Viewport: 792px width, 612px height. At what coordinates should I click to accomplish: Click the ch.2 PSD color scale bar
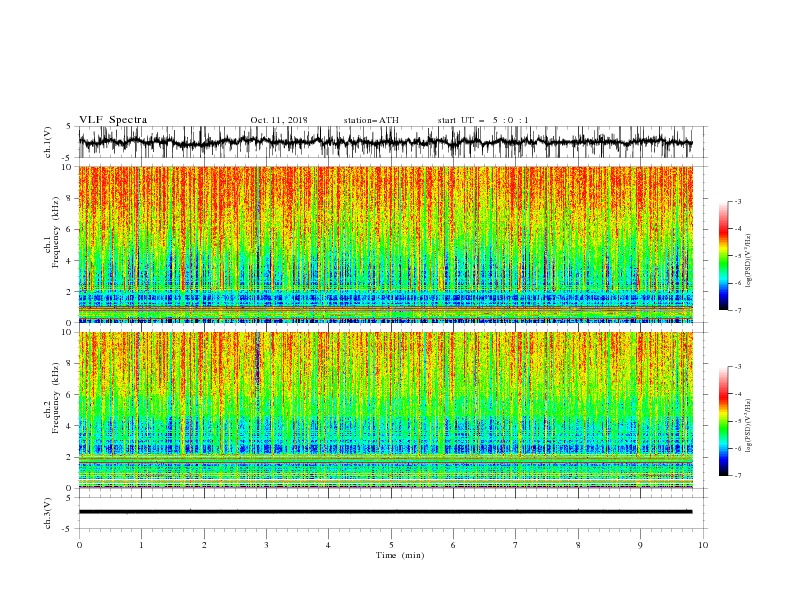[723, 421]
